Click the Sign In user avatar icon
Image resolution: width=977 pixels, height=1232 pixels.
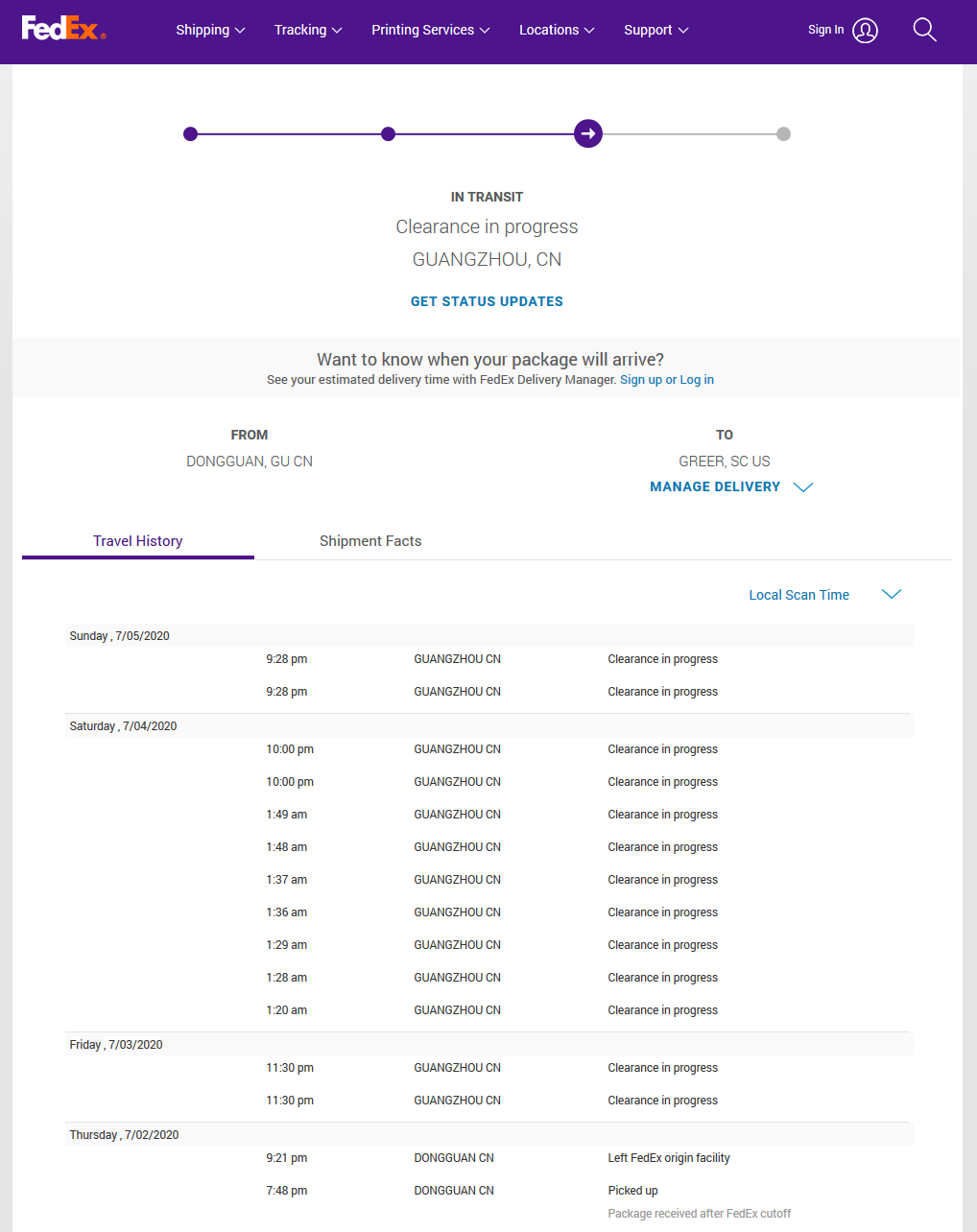click(865, 31)
